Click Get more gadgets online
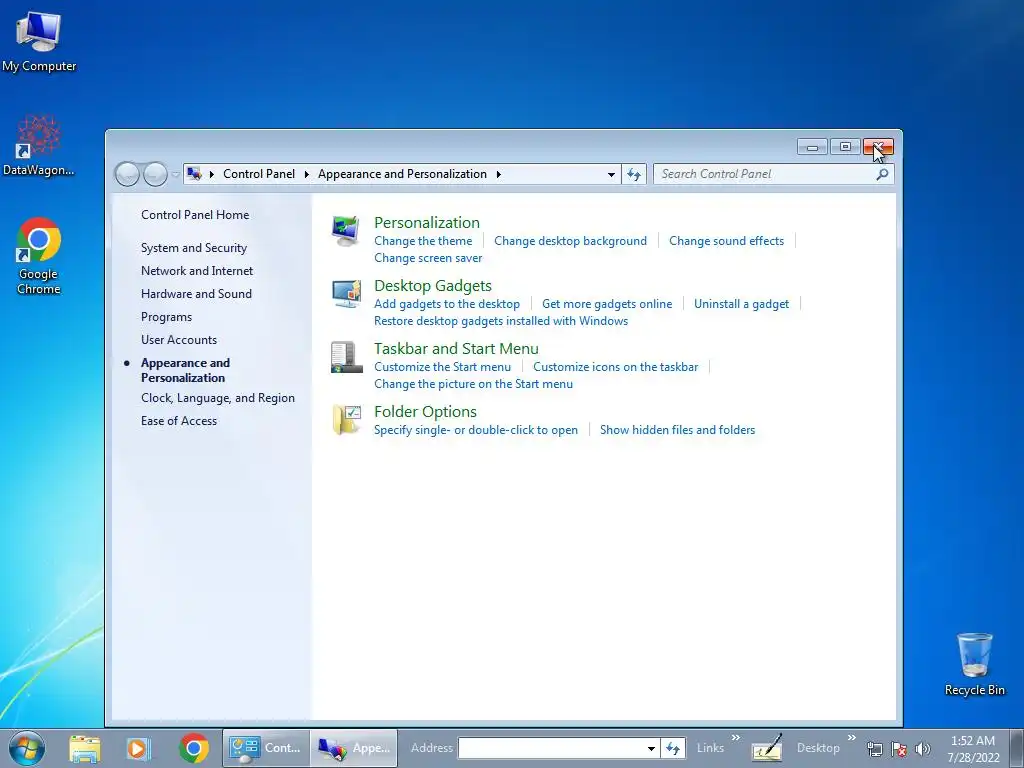This screenshot has width=1024, height=768. 607,304
